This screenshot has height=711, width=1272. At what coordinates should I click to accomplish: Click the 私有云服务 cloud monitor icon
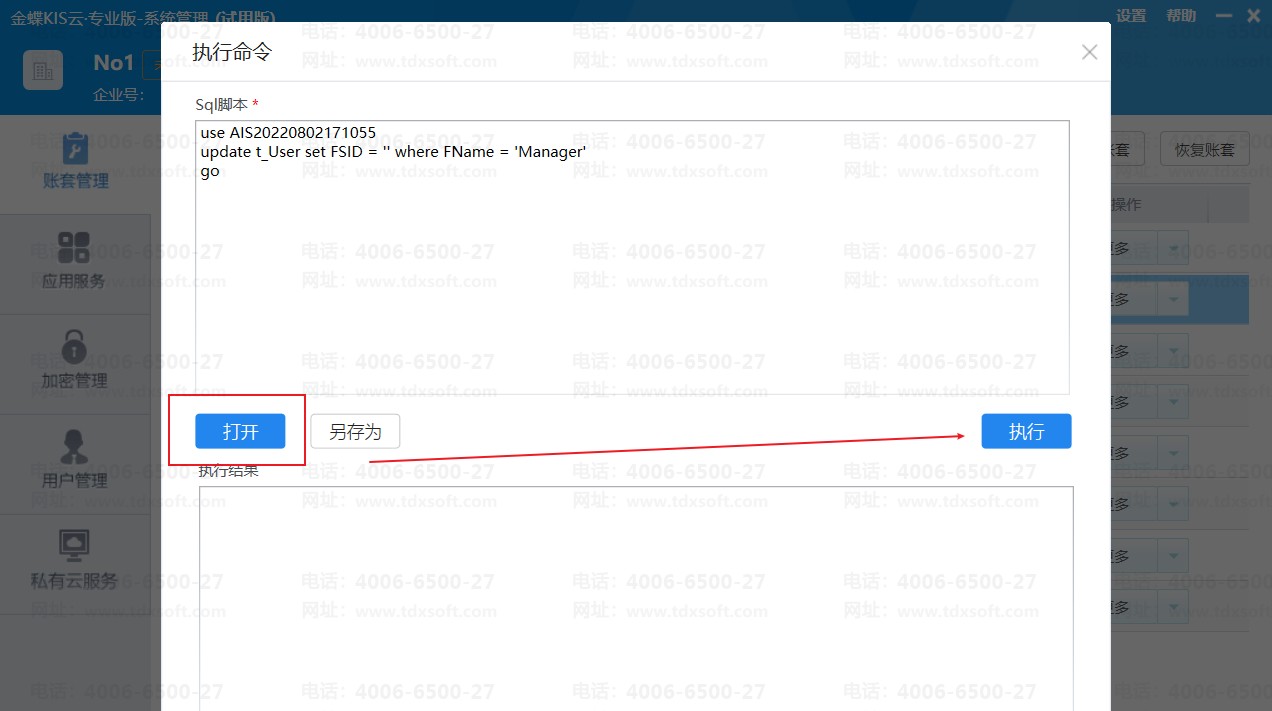coord(74,545)
